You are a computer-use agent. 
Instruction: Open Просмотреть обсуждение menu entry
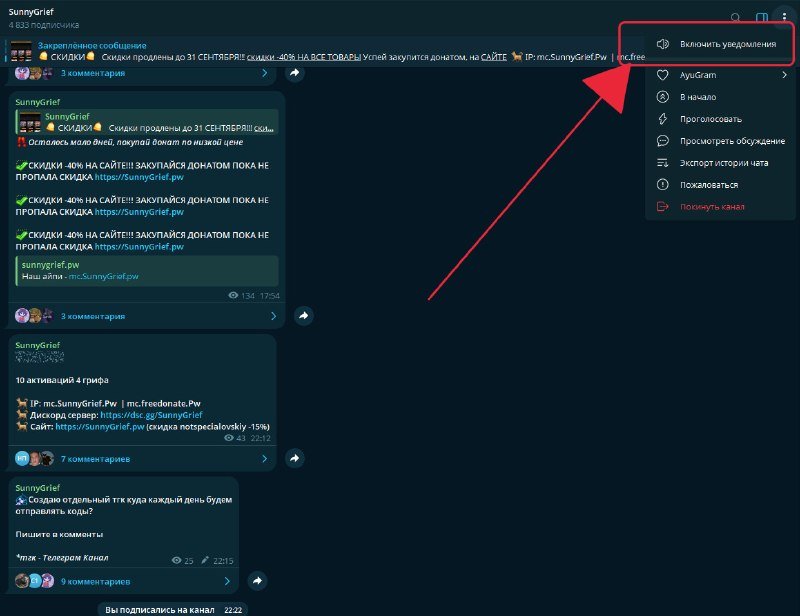pyautogui.click(x=719, y=141)
